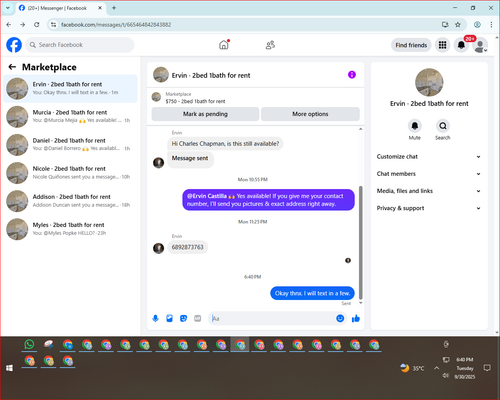Click the 'is this still available?' message
Screen dimensions: 500x400
pyautogui.click(x=225, y=144)
